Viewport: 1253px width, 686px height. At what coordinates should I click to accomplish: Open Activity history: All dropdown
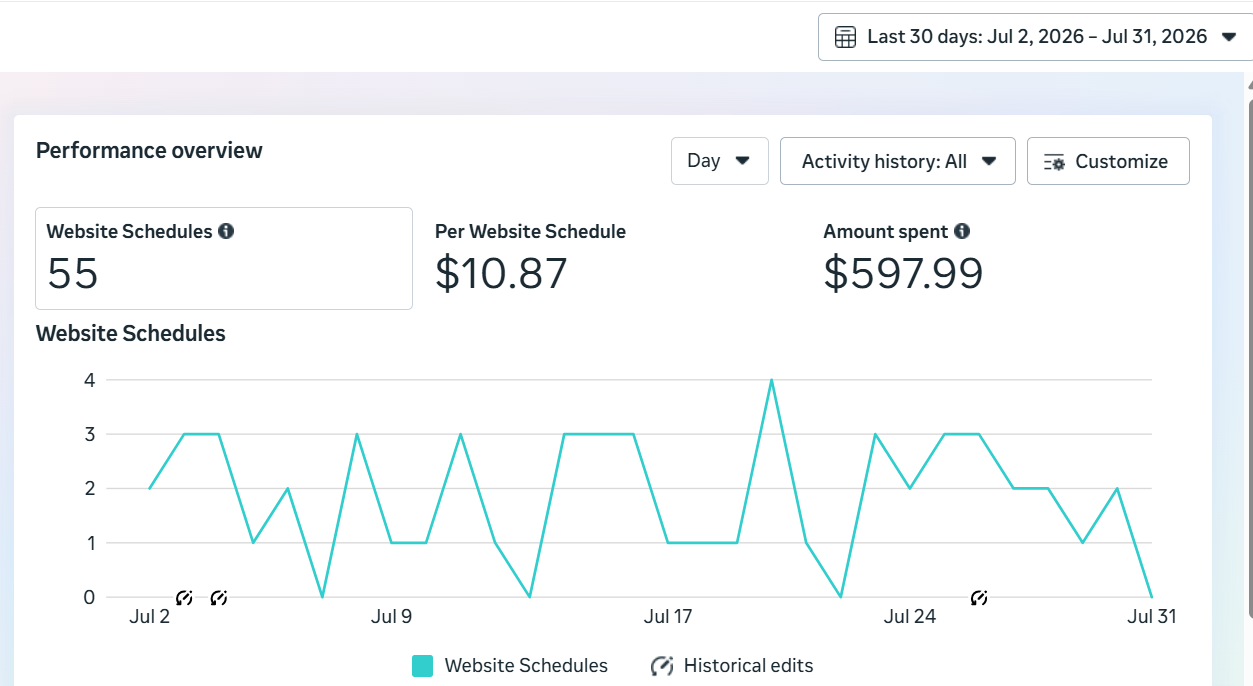click(898, 161)
